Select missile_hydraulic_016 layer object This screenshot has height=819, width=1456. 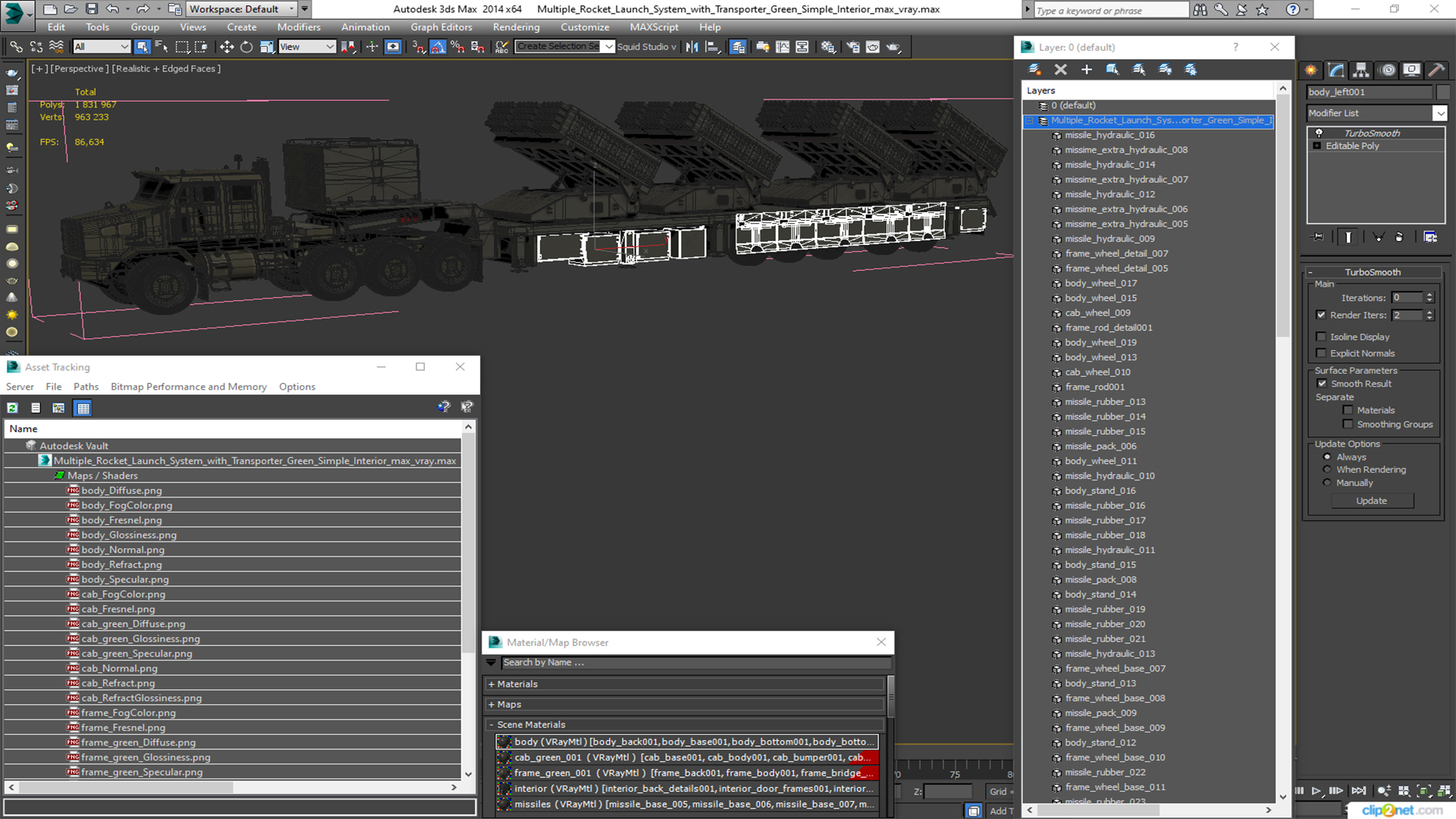pyautogui.click(x=1109, y=135)
